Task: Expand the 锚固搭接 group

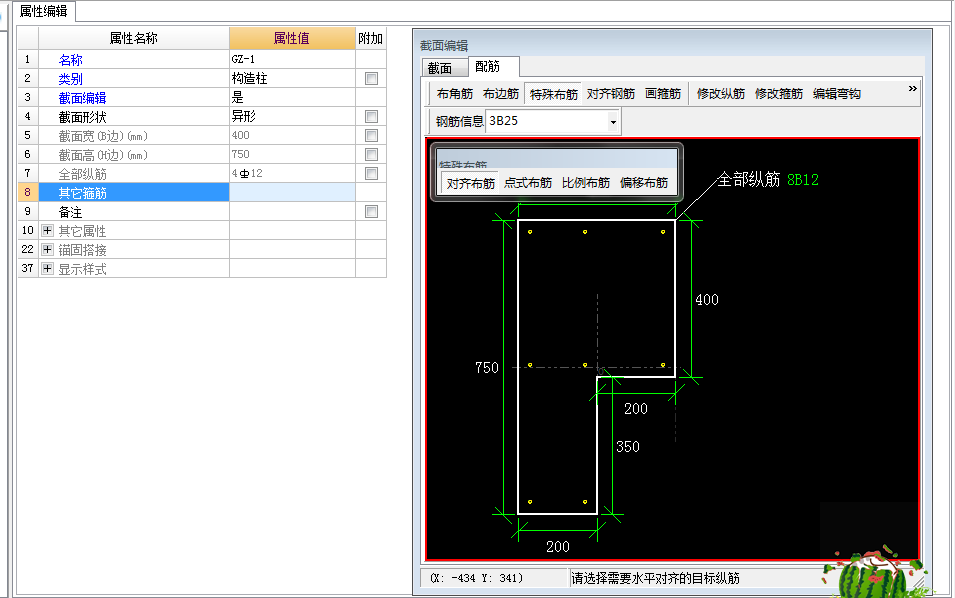Action: click(47, 249)
